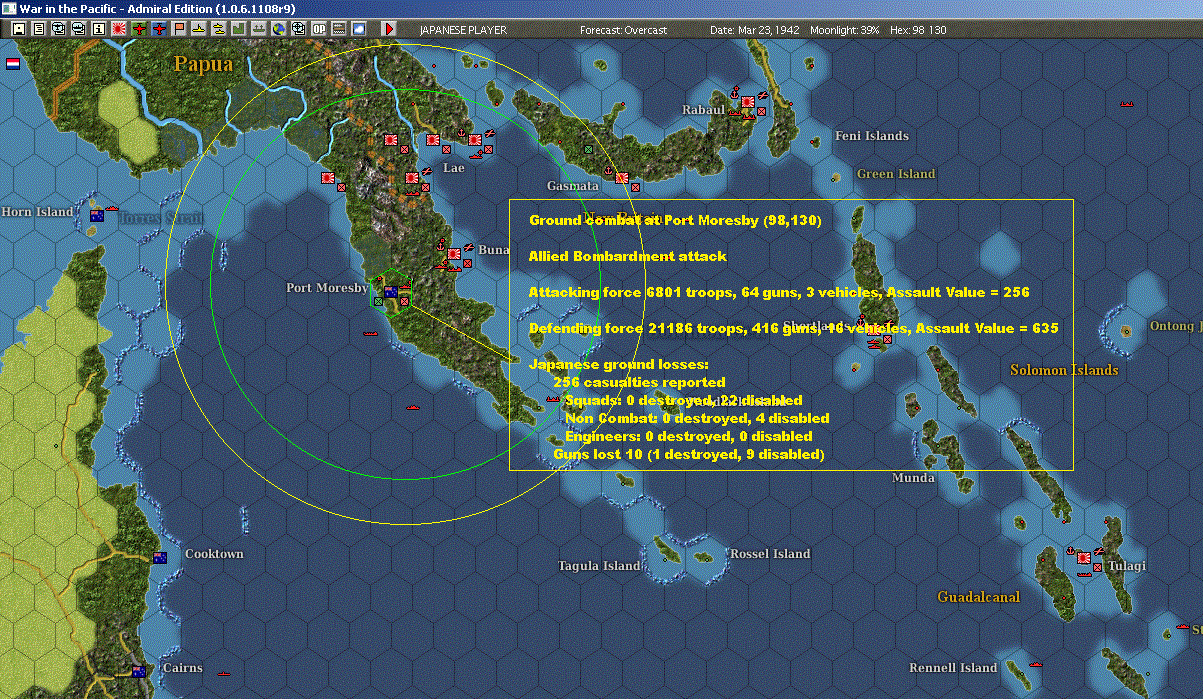
Task: Click the Papua region label
Action: (x=203, y=65)
